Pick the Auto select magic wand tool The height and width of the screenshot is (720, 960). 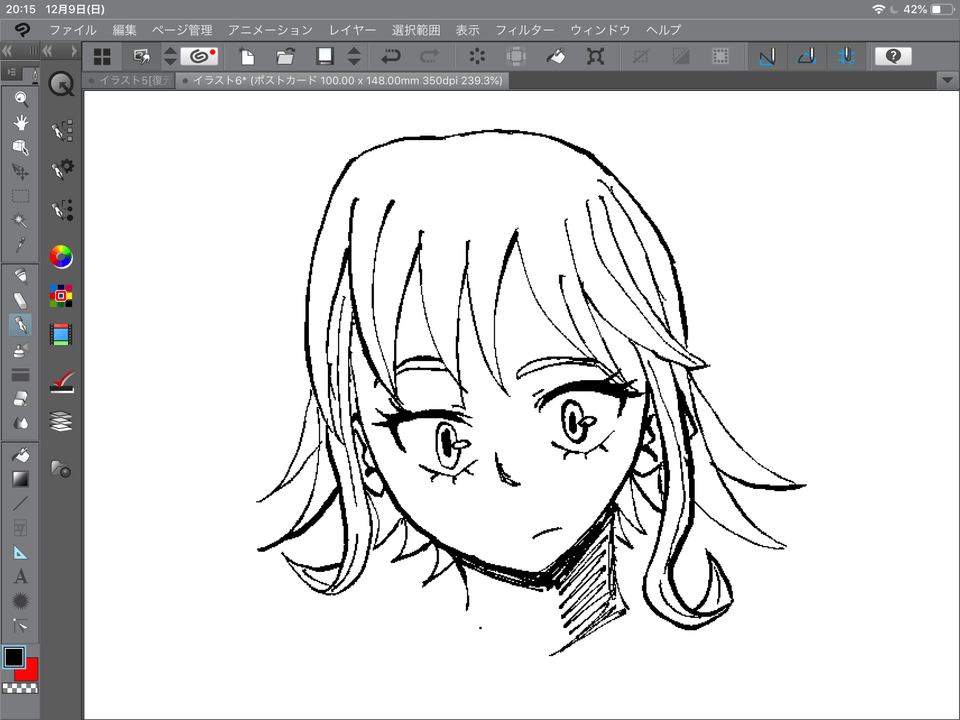coord(20,220)
